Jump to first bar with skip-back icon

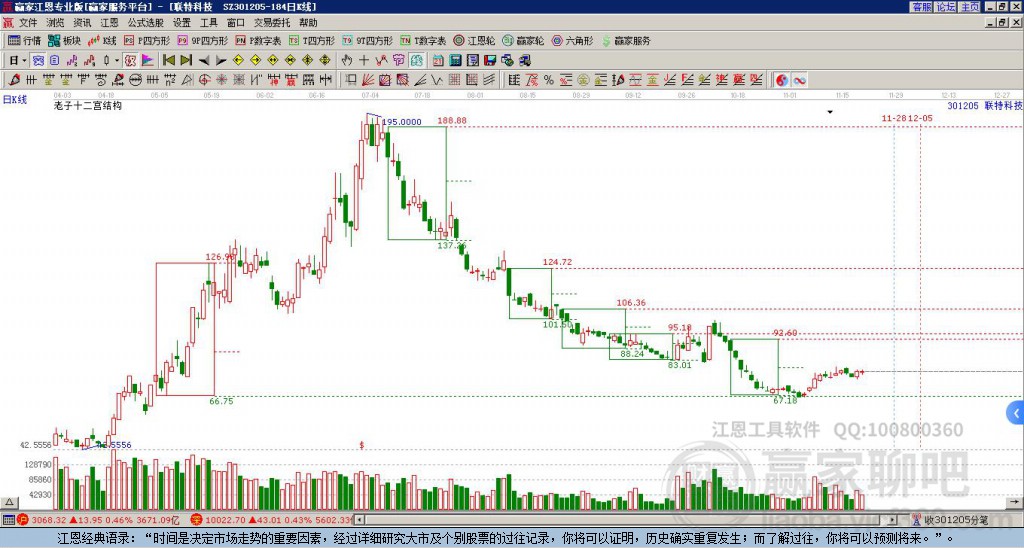[169, 61]
